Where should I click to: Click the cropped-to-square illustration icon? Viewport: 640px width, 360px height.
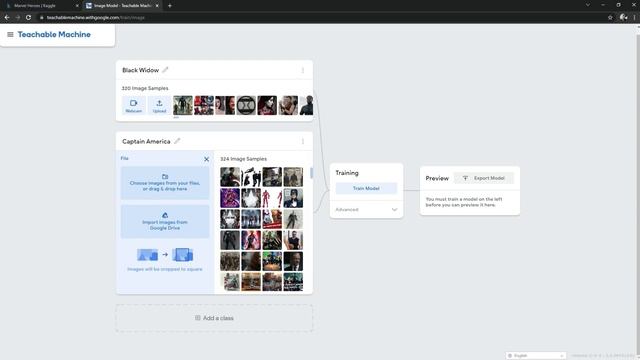pyautogui.click(x=165, y=255)
